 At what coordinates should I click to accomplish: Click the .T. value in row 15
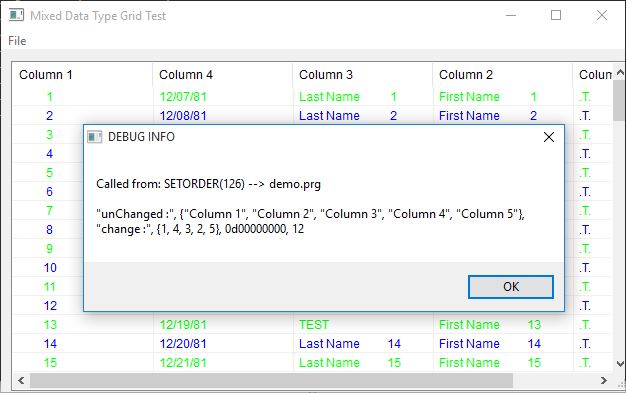point(585,363)
